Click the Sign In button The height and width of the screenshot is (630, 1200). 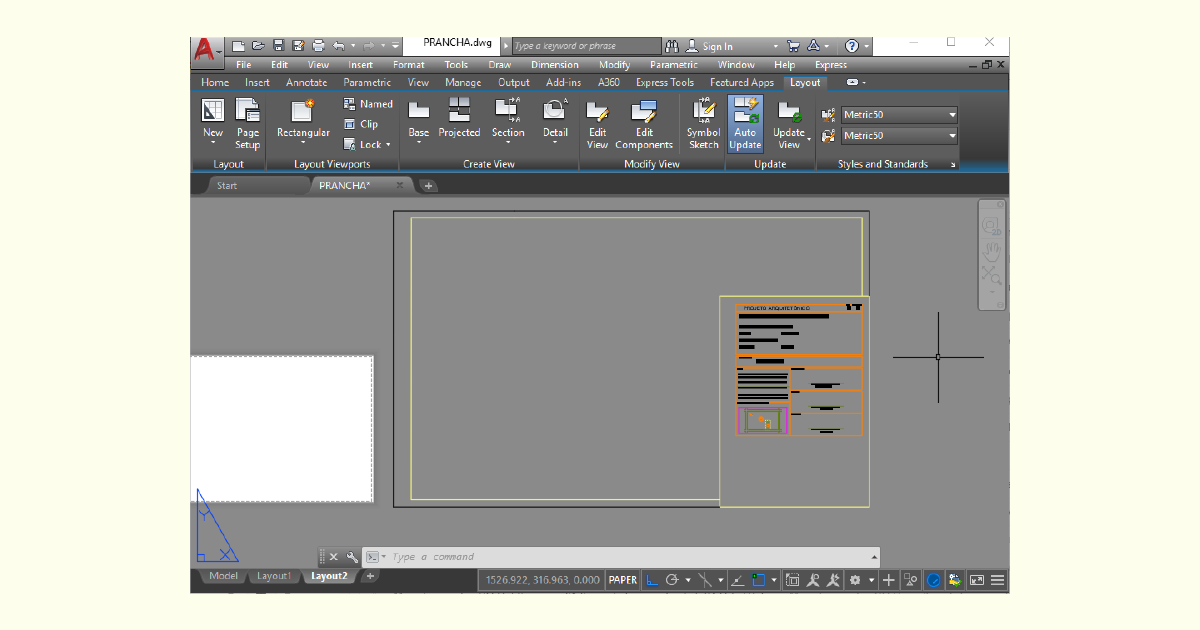tap(709, 46)
